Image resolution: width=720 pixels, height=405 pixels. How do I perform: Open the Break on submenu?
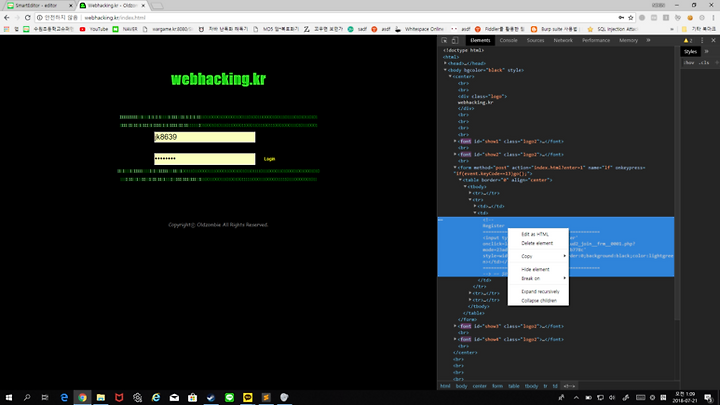tap(538, 278)
